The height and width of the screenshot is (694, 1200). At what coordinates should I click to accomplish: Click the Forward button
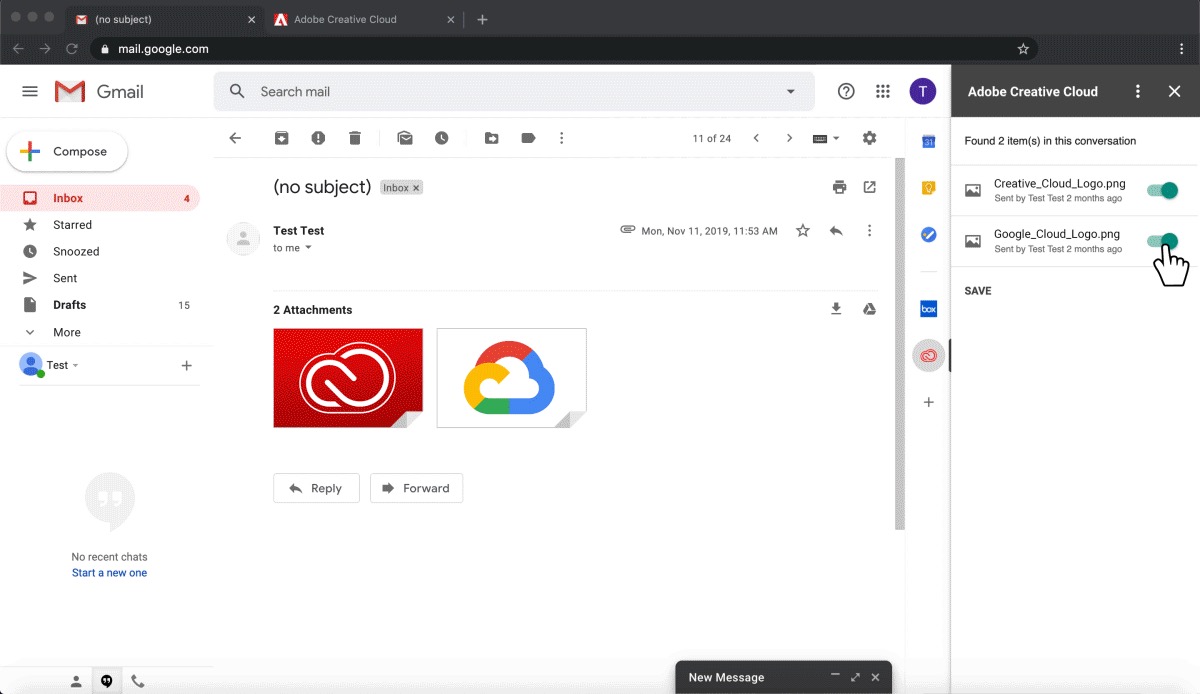coord(416,488)
